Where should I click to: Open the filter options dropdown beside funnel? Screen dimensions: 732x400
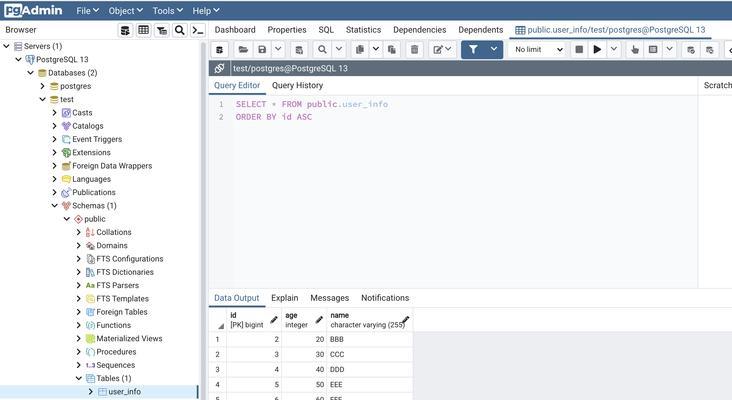pyautogui.click(x=494, y=49)
